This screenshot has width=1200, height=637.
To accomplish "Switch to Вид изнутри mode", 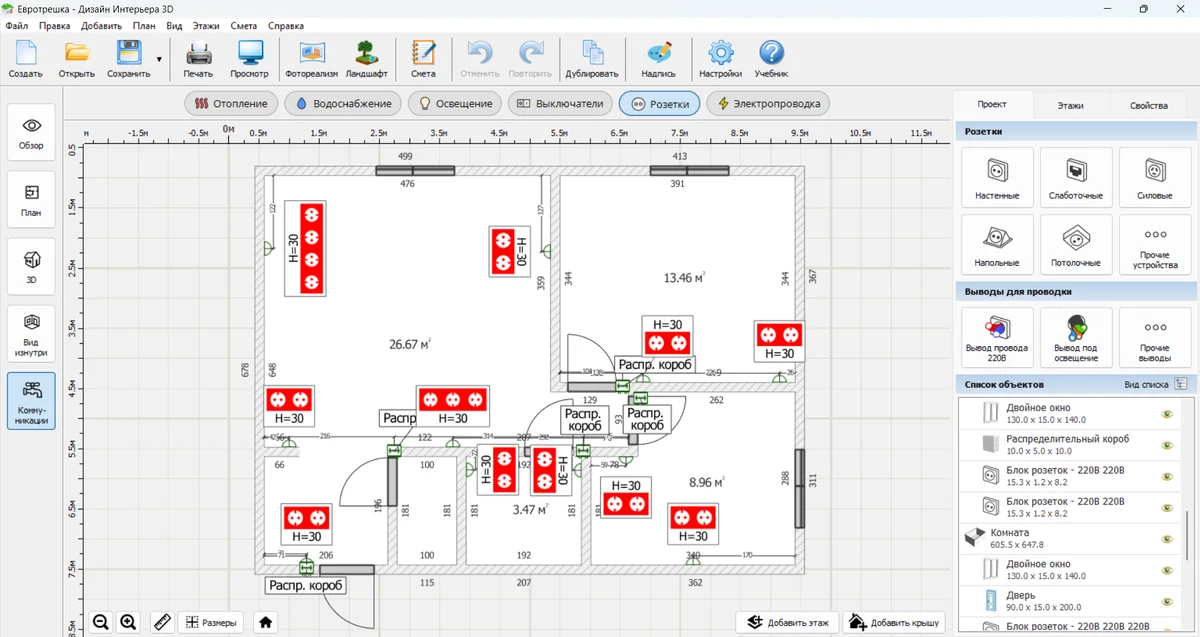I will point(31,333).
